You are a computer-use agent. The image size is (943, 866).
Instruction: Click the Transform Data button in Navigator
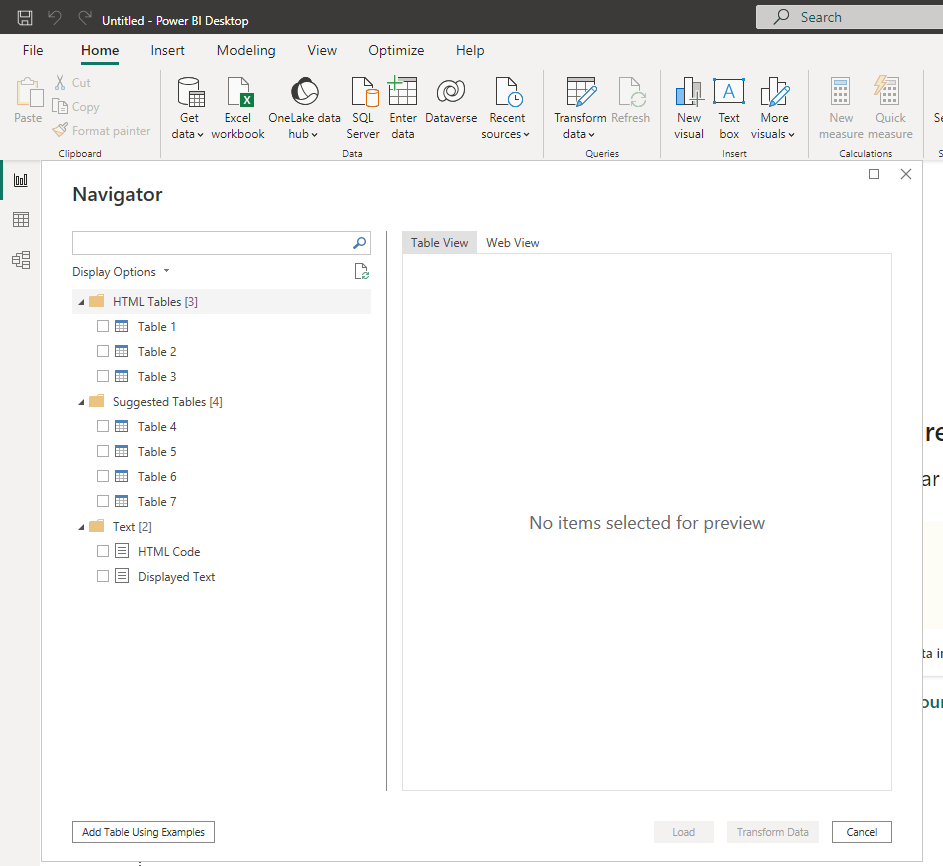(772, 832)
